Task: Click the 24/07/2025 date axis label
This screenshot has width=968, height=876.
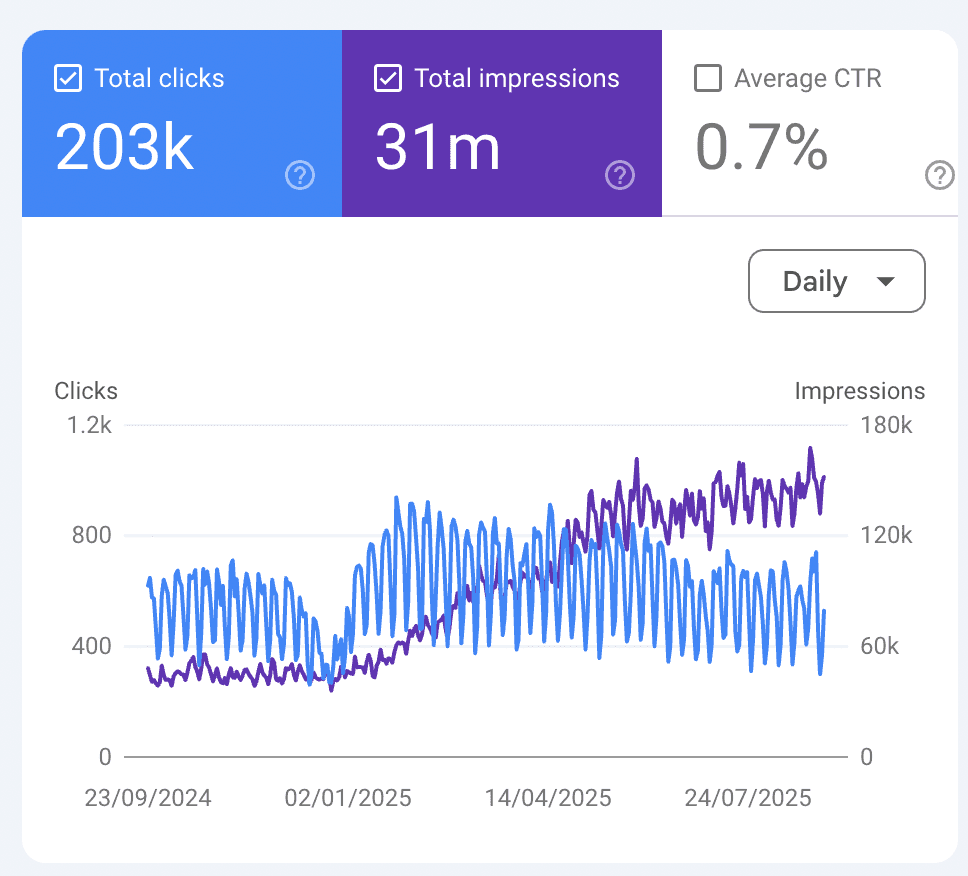Action: [x=748, y=798]
